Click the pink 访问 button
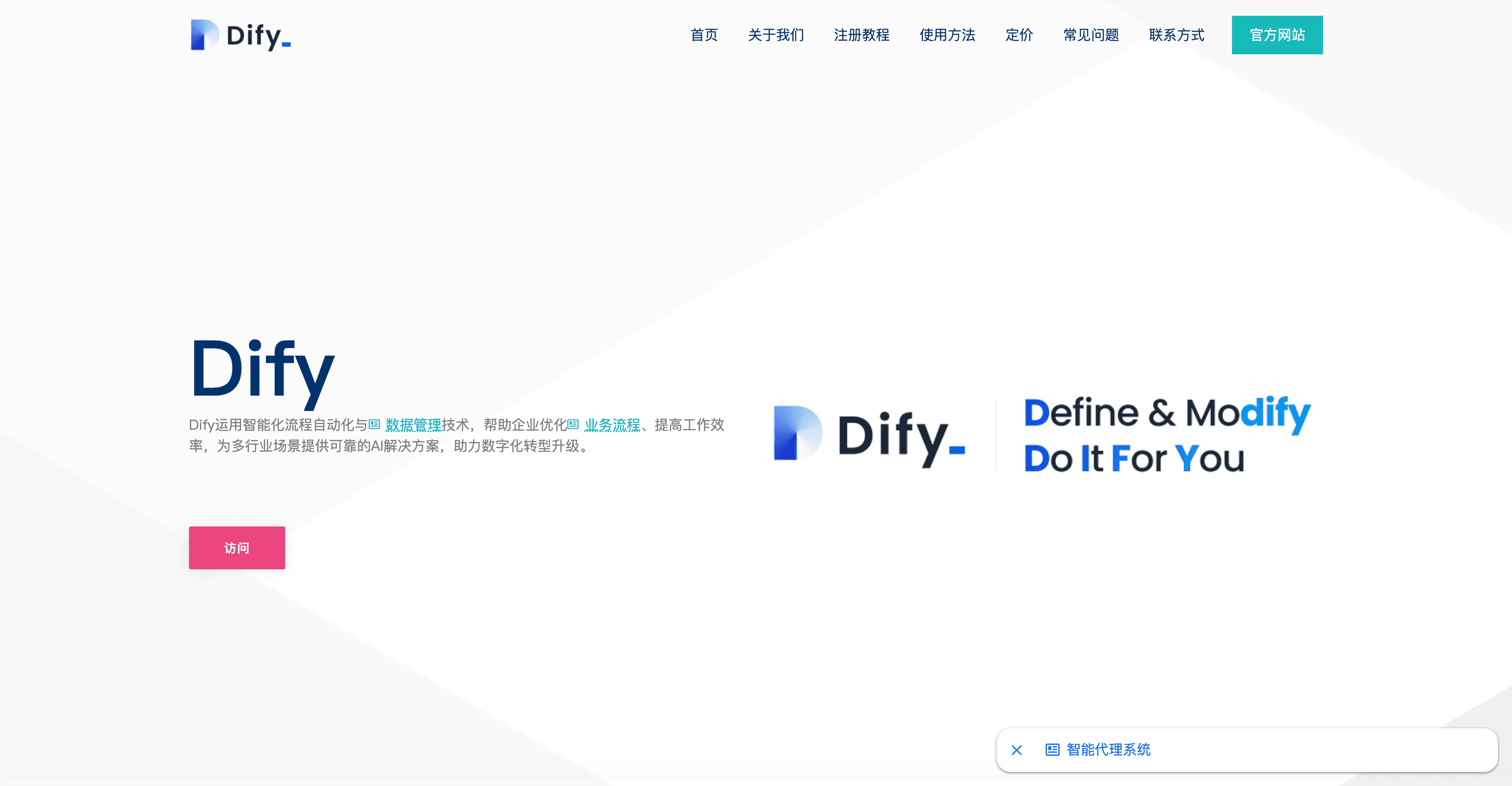The height and width of the screenshot is (786, 1512). pyautogui.click(x=237, y=547)
